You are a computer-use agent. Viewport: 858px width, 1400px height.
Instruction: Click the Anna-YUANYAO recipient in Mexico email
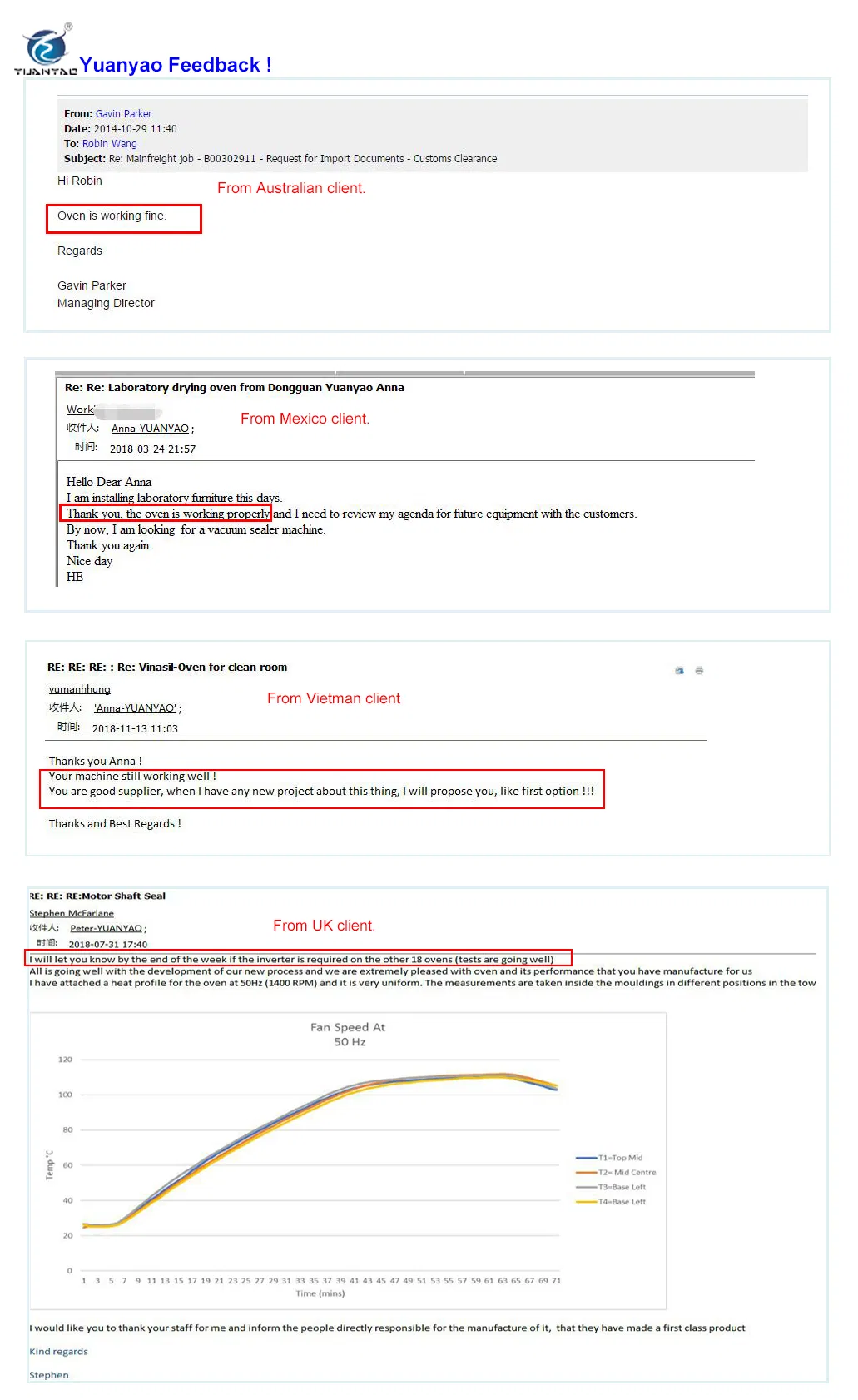150,429
